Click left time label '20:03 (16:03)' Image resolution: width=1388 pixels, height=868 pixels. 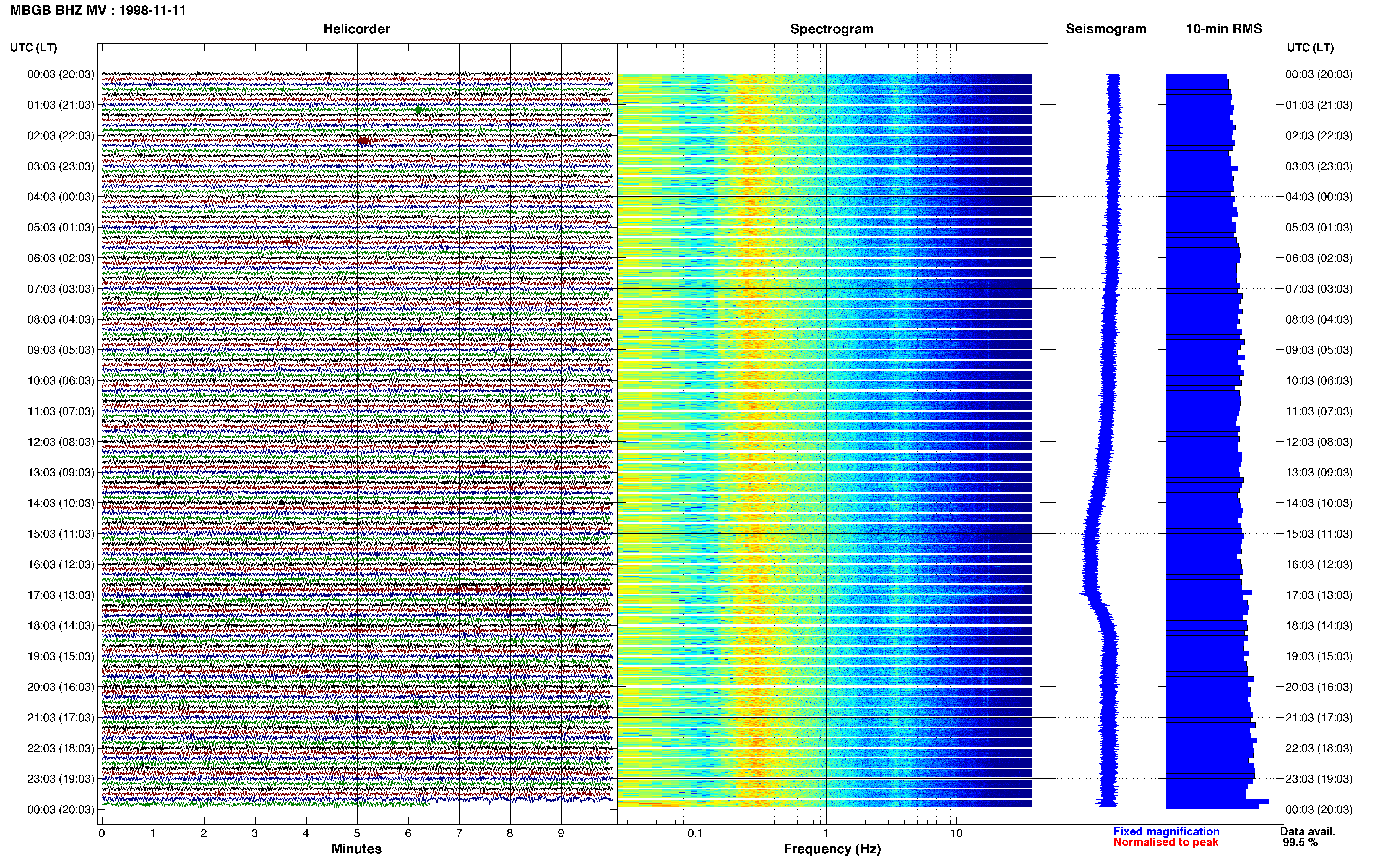pos(60,687)
